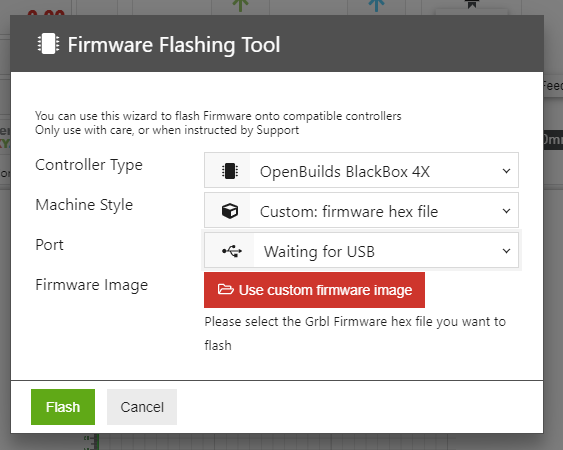This screenshot has width=563, height=450.
Task: Click the Firmware Flashing Tool title text
Action: 174,45
